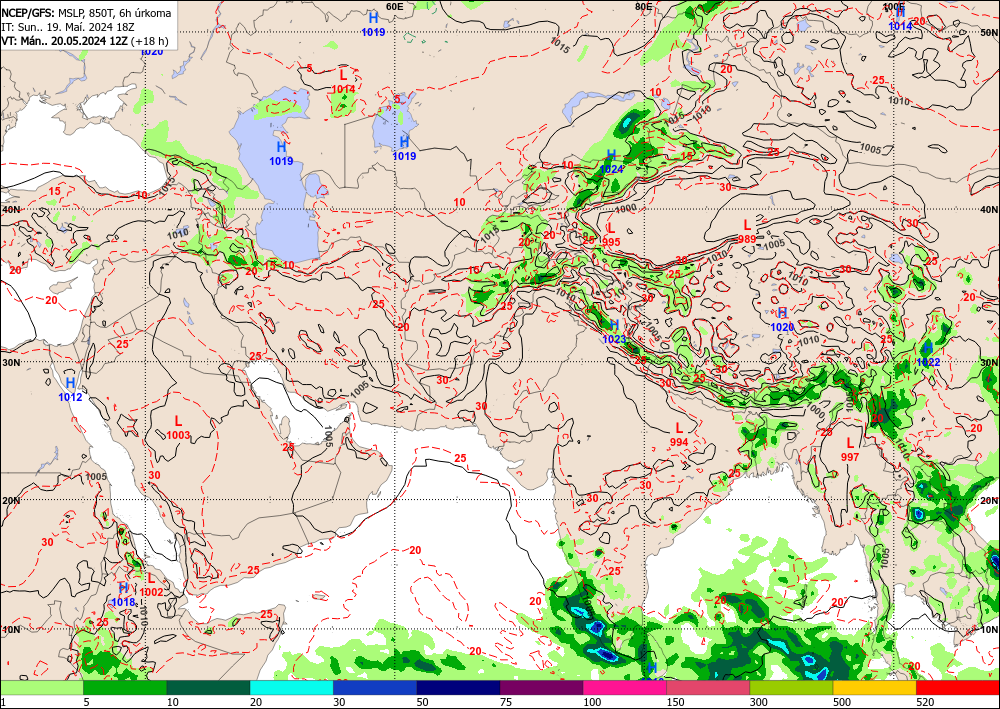This screenshot has height=709, width=1000.
Task: Click the 'H 1024' high pressure label
Action: coord(612,162)
